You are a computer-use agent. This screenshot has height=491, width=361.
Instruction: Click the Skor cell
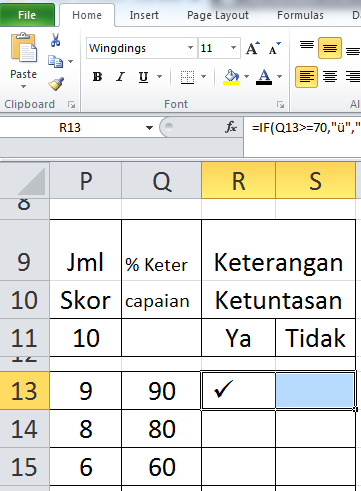coord(86,299)
